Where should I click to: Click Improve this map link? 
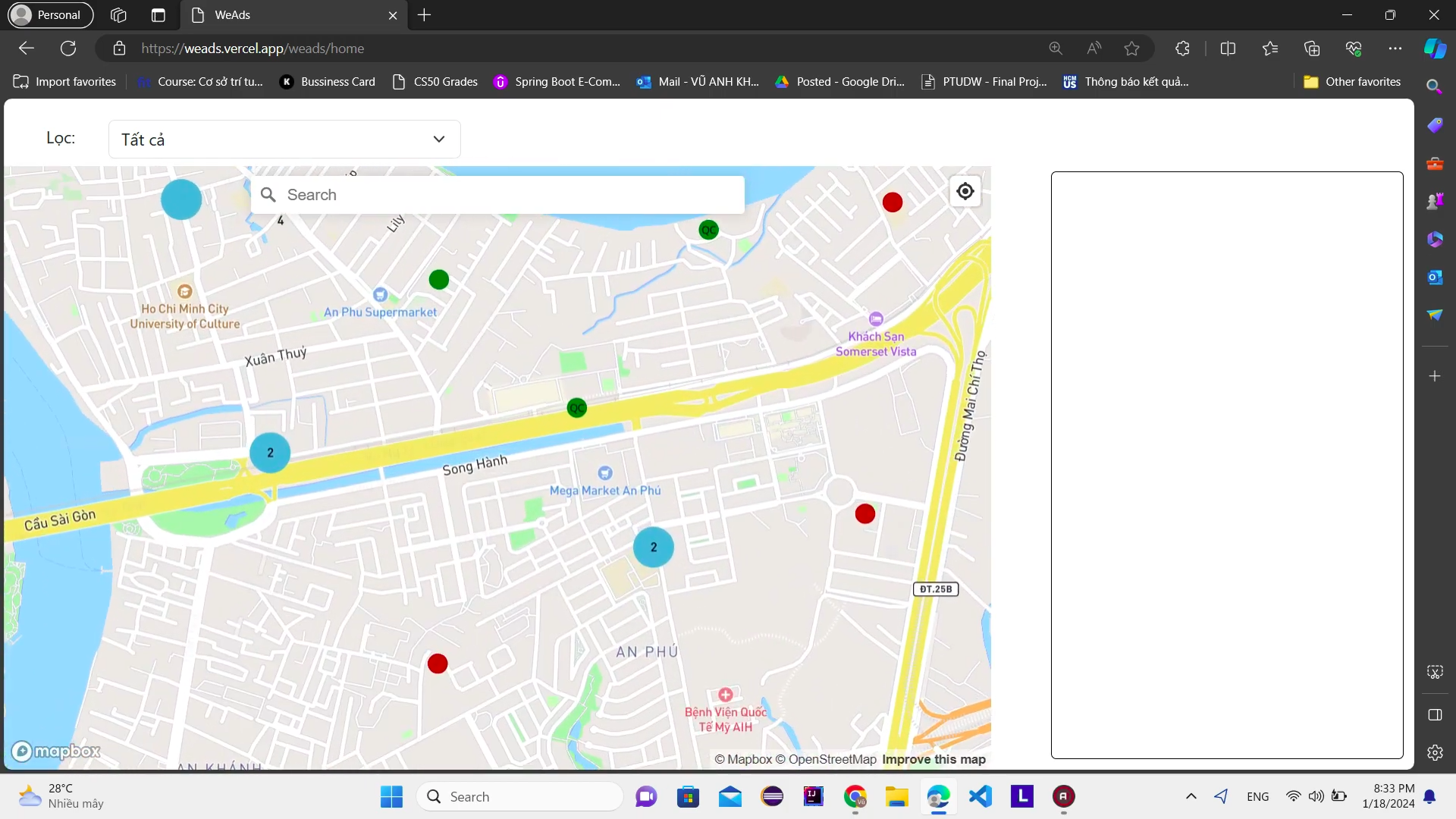pos(934,759)
